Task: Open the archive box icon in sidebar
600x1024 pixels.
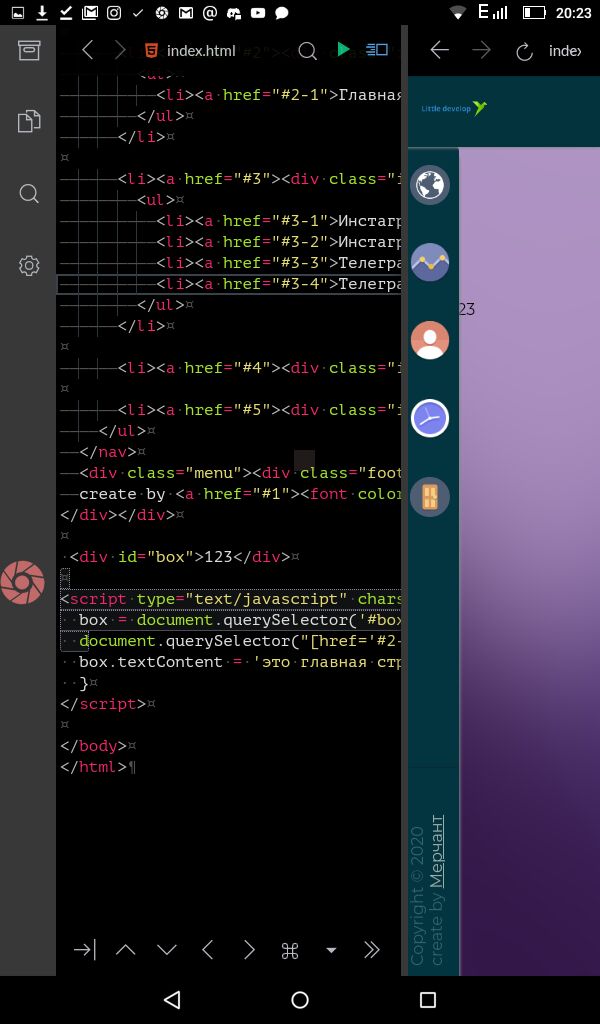Action: (x=29, y=50)
